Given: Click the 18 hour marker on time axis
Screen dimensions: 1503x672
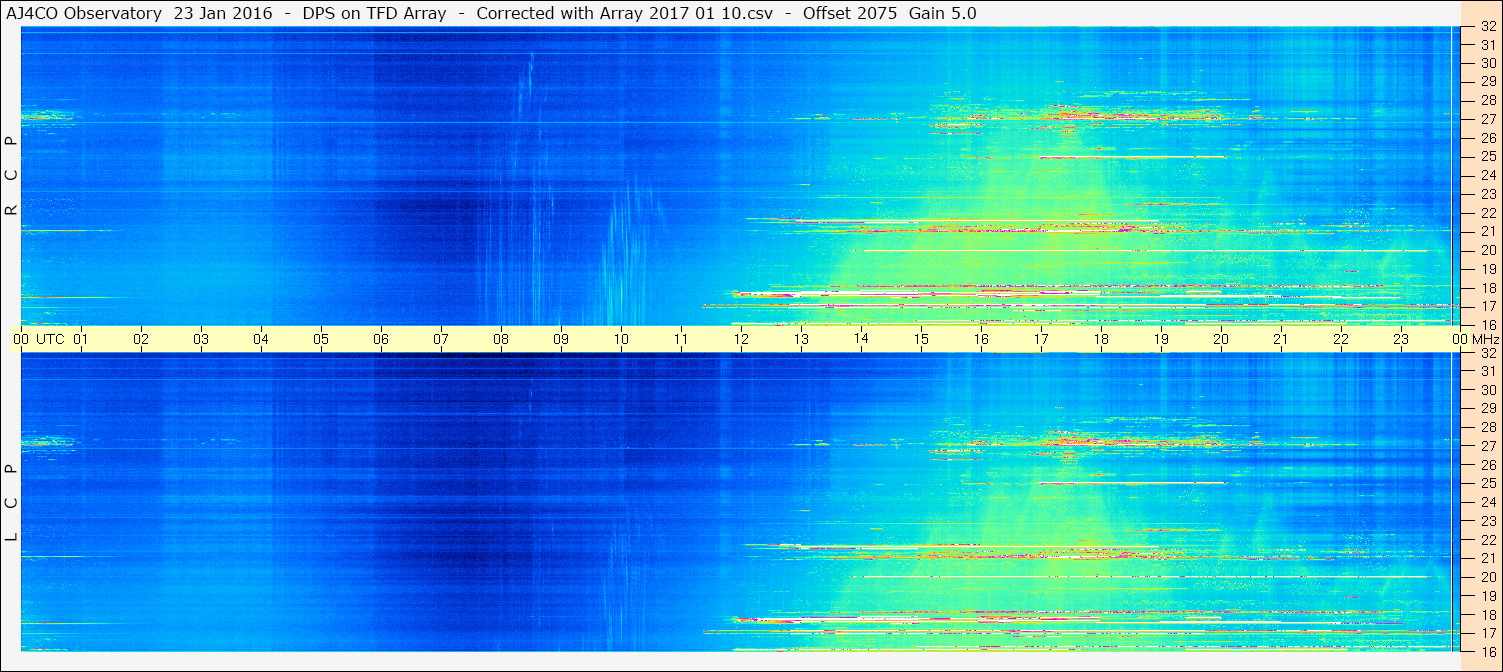Looking at the screenshot, I should (1101, 339).
